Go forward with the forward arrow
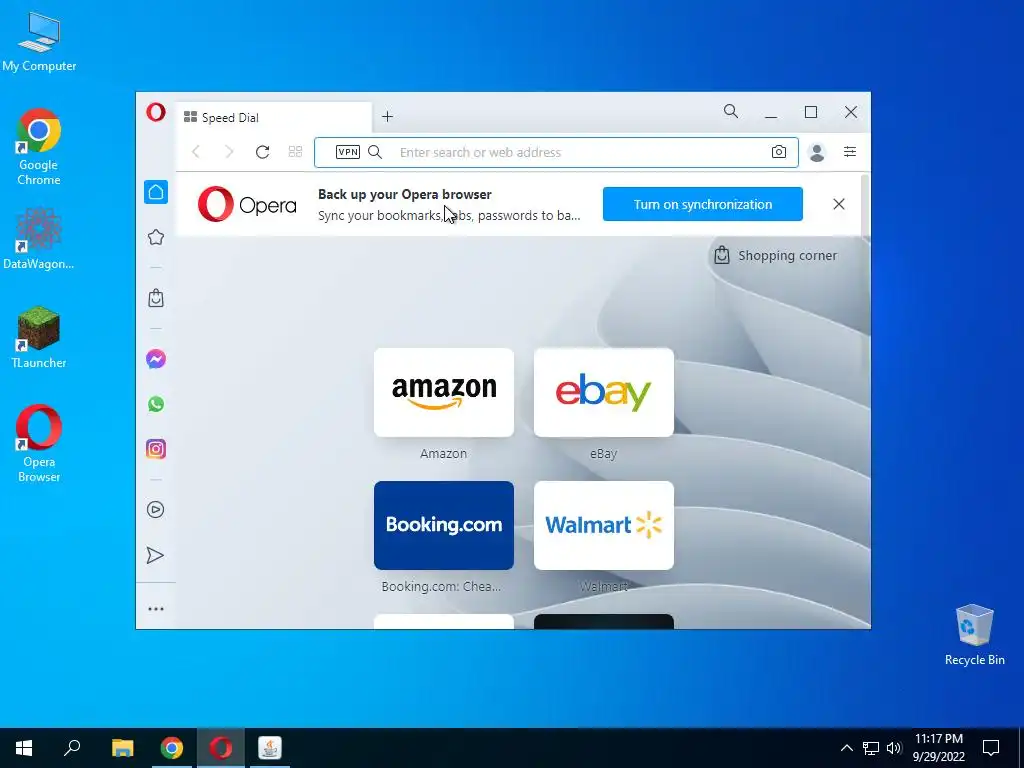 (x=229, y=152)
